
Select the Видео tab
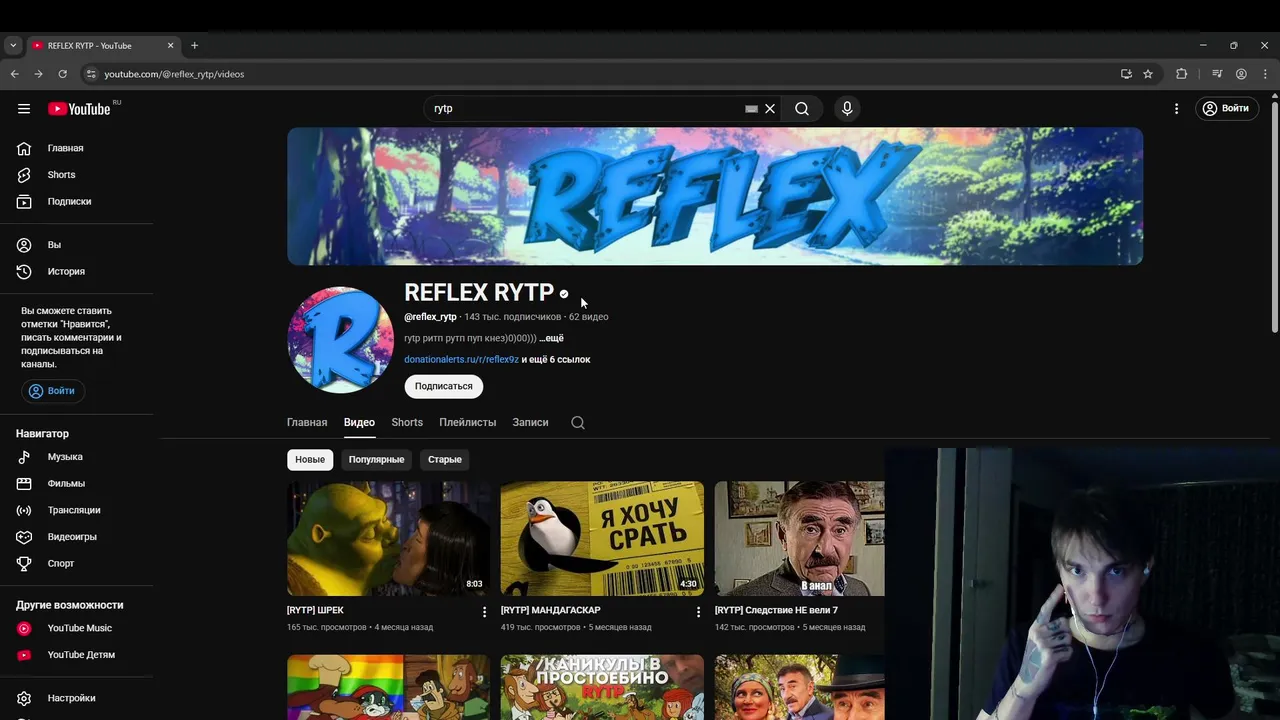(359, 422)
